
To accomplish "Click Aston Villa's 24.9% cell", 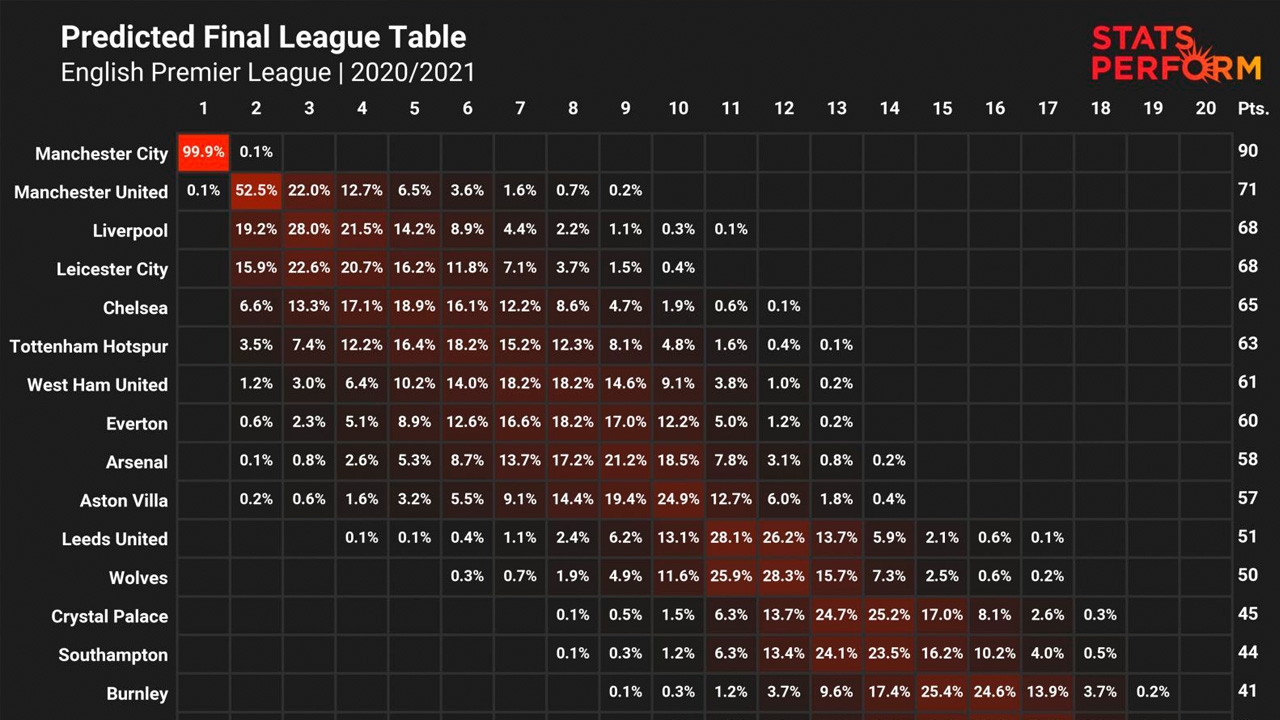I will pos(678,498).
